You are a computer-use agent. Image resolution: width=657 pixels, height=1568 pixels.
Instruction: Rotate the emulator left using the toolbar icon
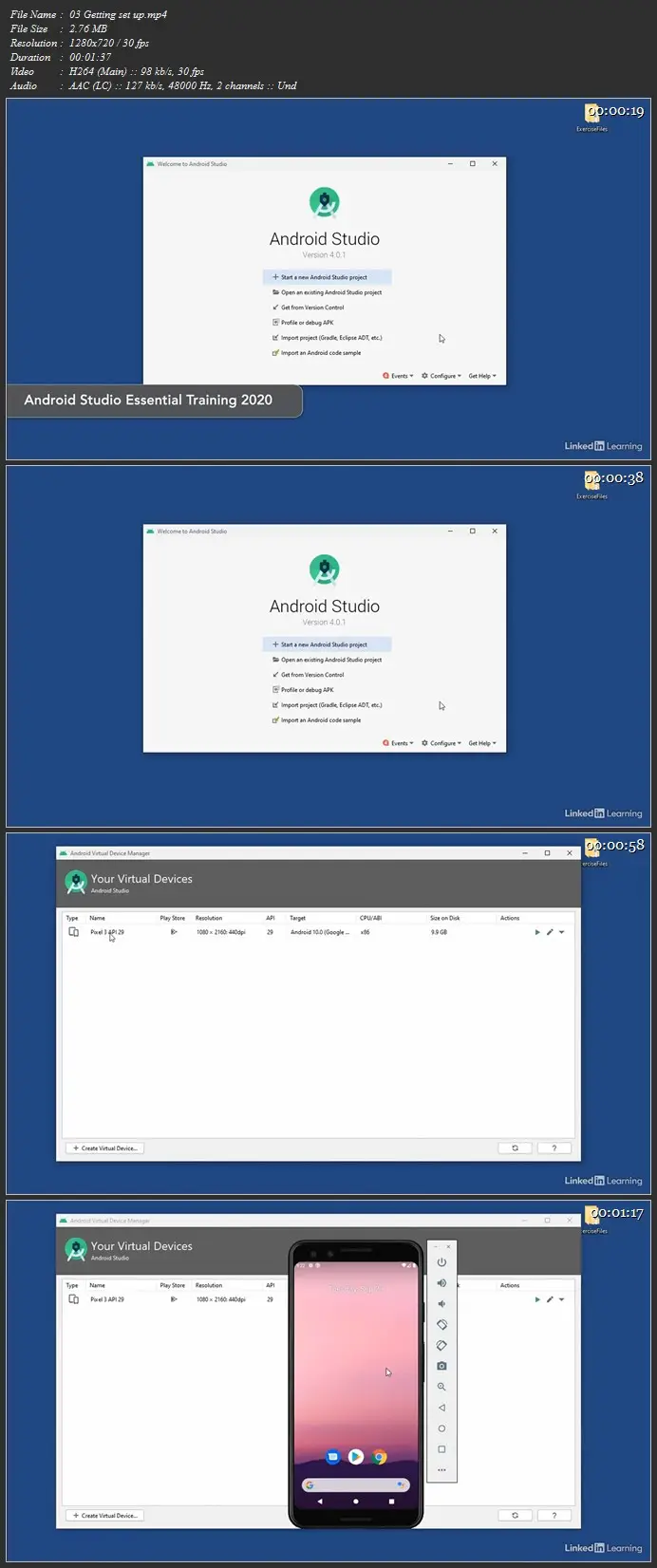[x=441, y=1325]
